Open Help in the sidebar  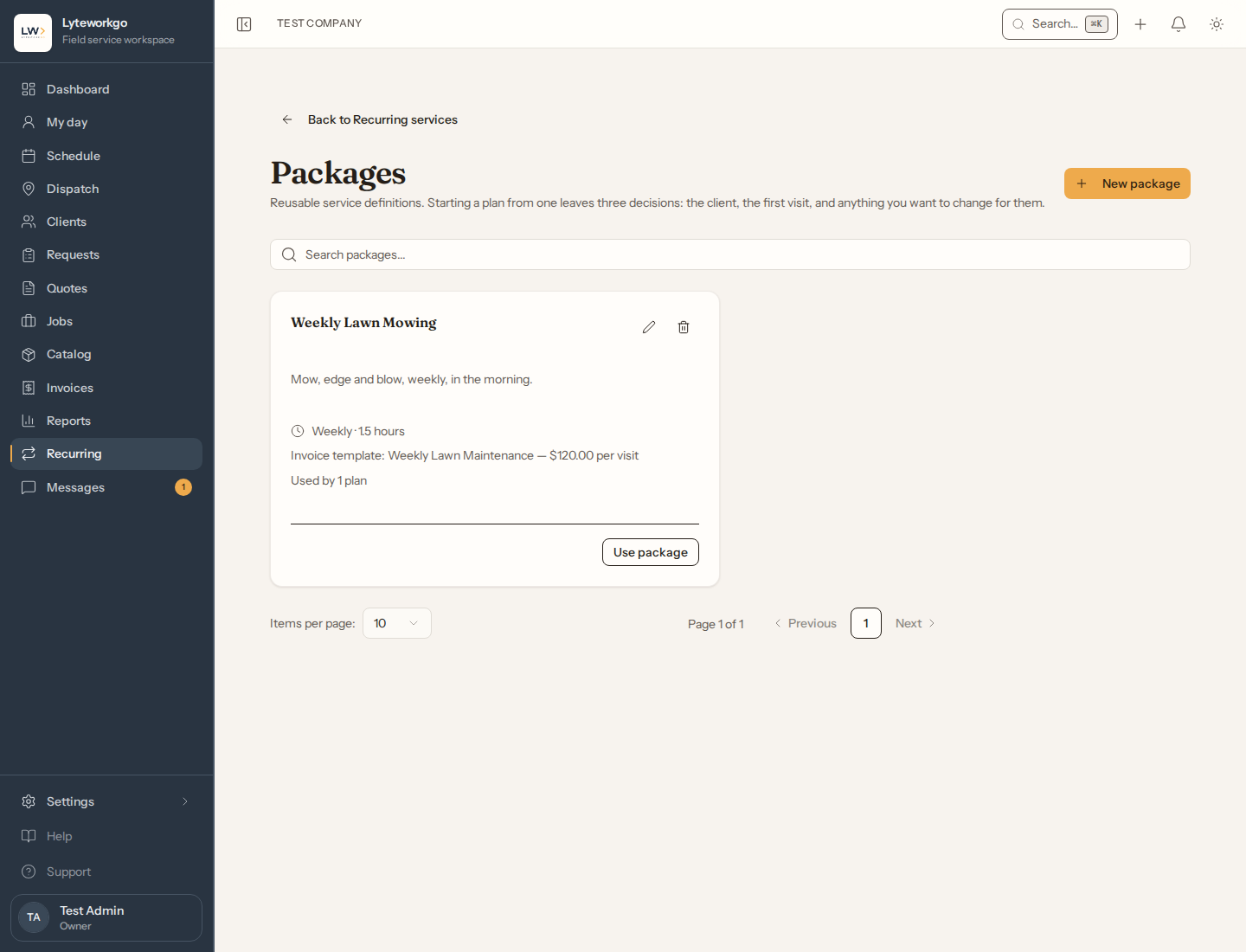[106, 836]
